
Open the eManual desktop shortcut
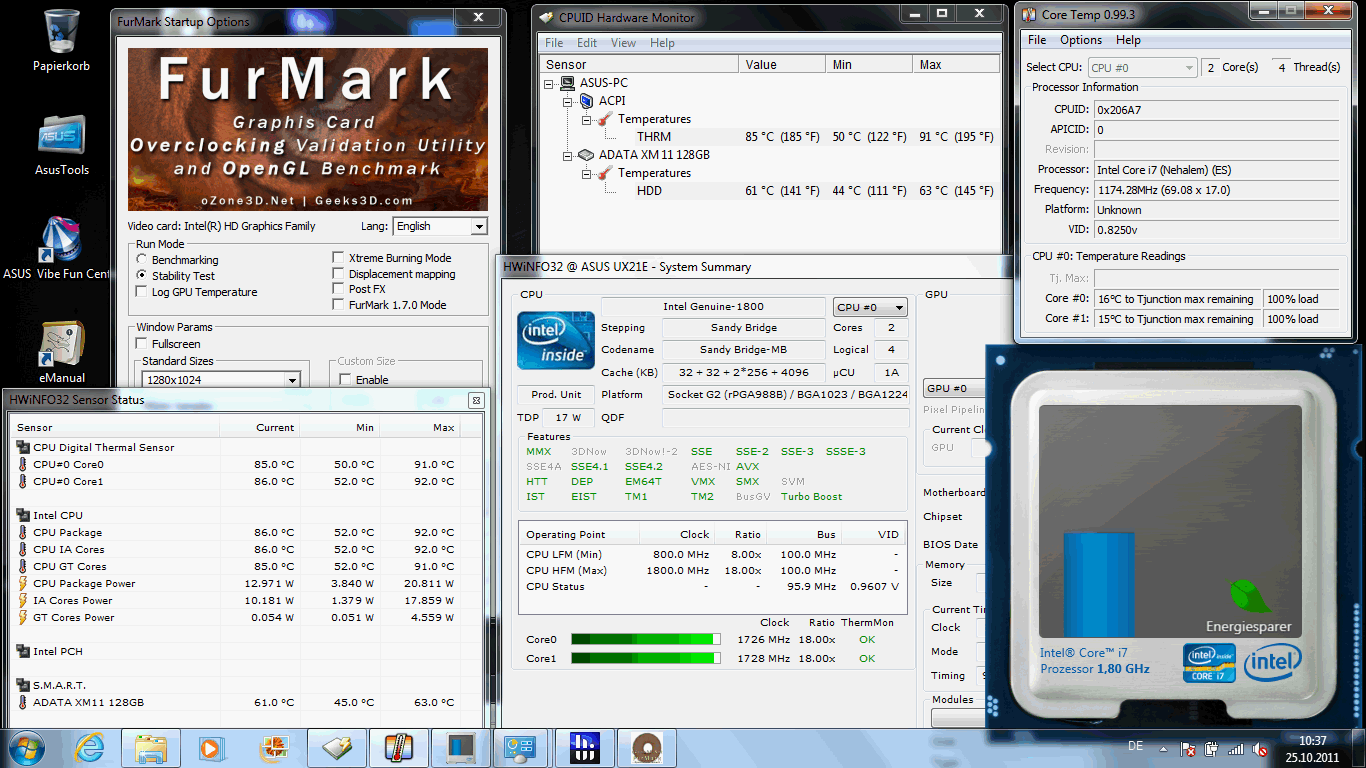pyautogui.click(x=62, y=351)
